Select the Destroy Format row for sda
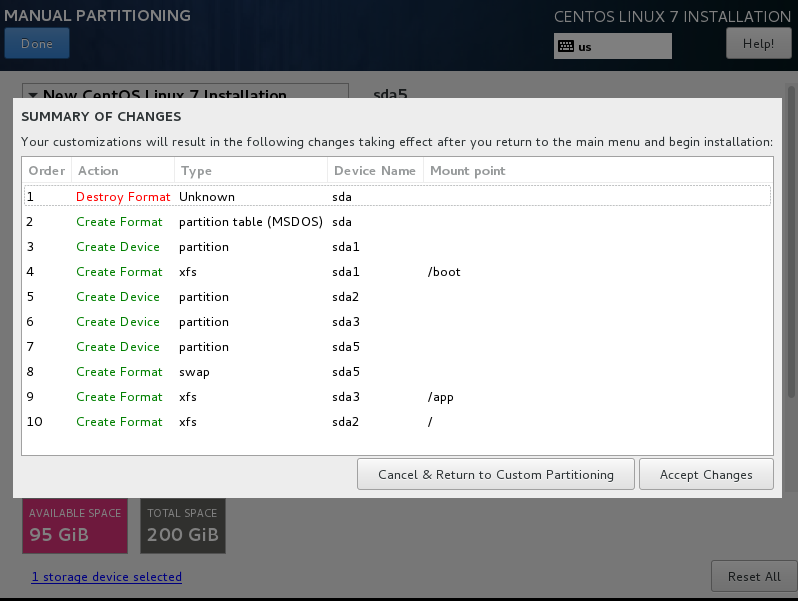 (x=397, y=196)
